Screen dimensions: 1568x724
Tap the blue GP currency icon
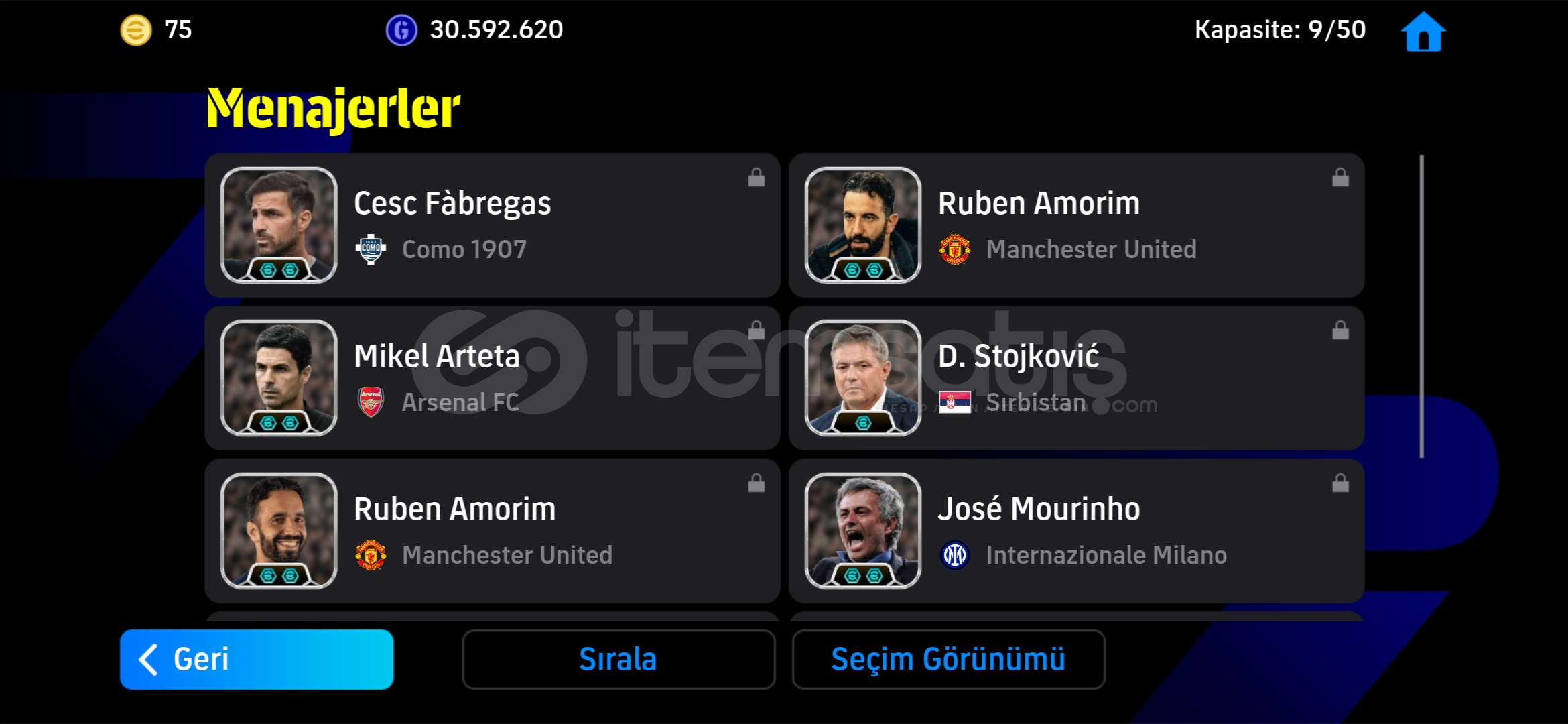click(x=401, y=30)
